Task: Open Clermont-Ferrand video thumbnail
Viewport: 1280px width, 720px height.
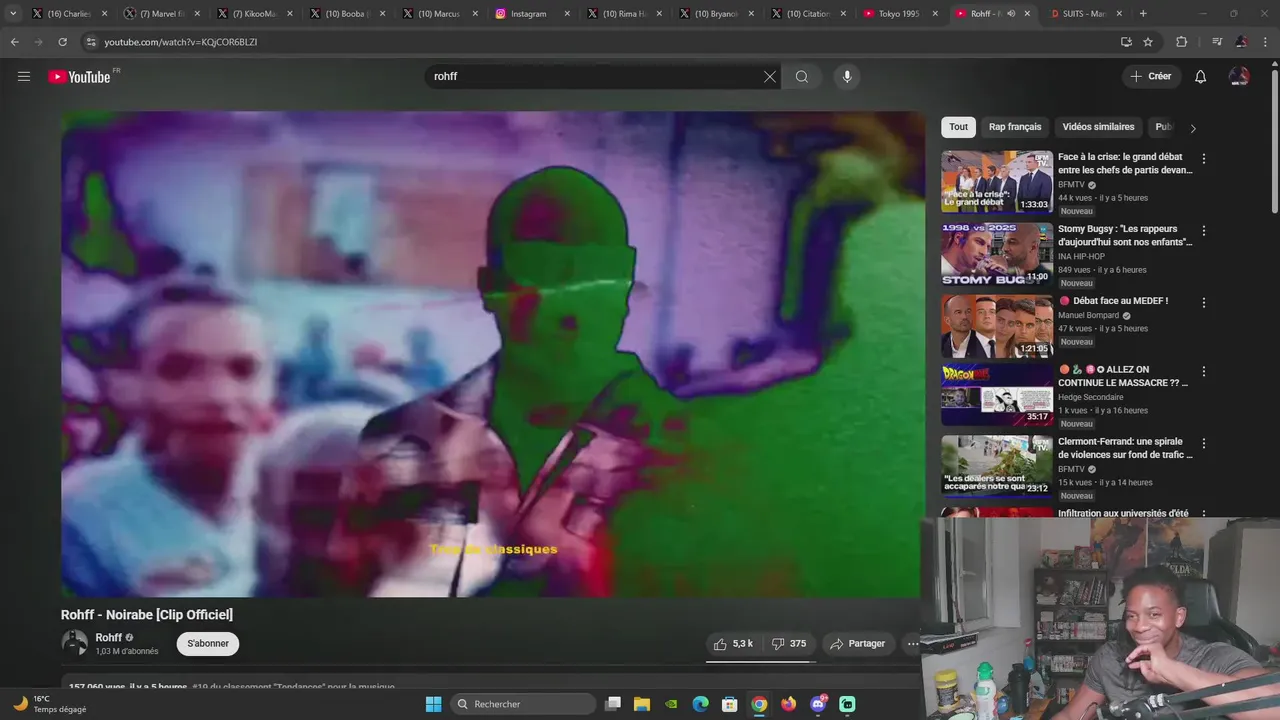Action: point(997,467)
